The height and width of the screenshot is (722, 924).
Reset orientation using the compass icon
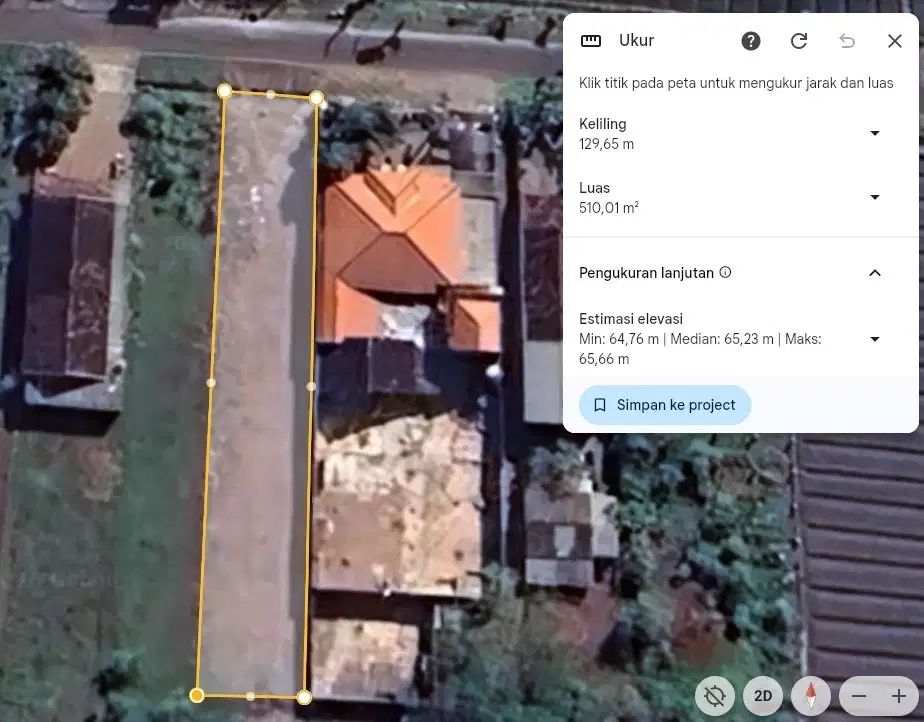click(810, 696)
